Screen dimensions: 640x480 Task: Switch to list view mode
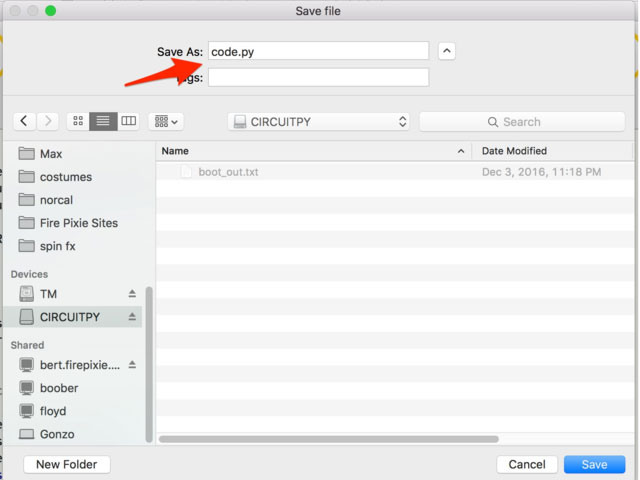102,121
